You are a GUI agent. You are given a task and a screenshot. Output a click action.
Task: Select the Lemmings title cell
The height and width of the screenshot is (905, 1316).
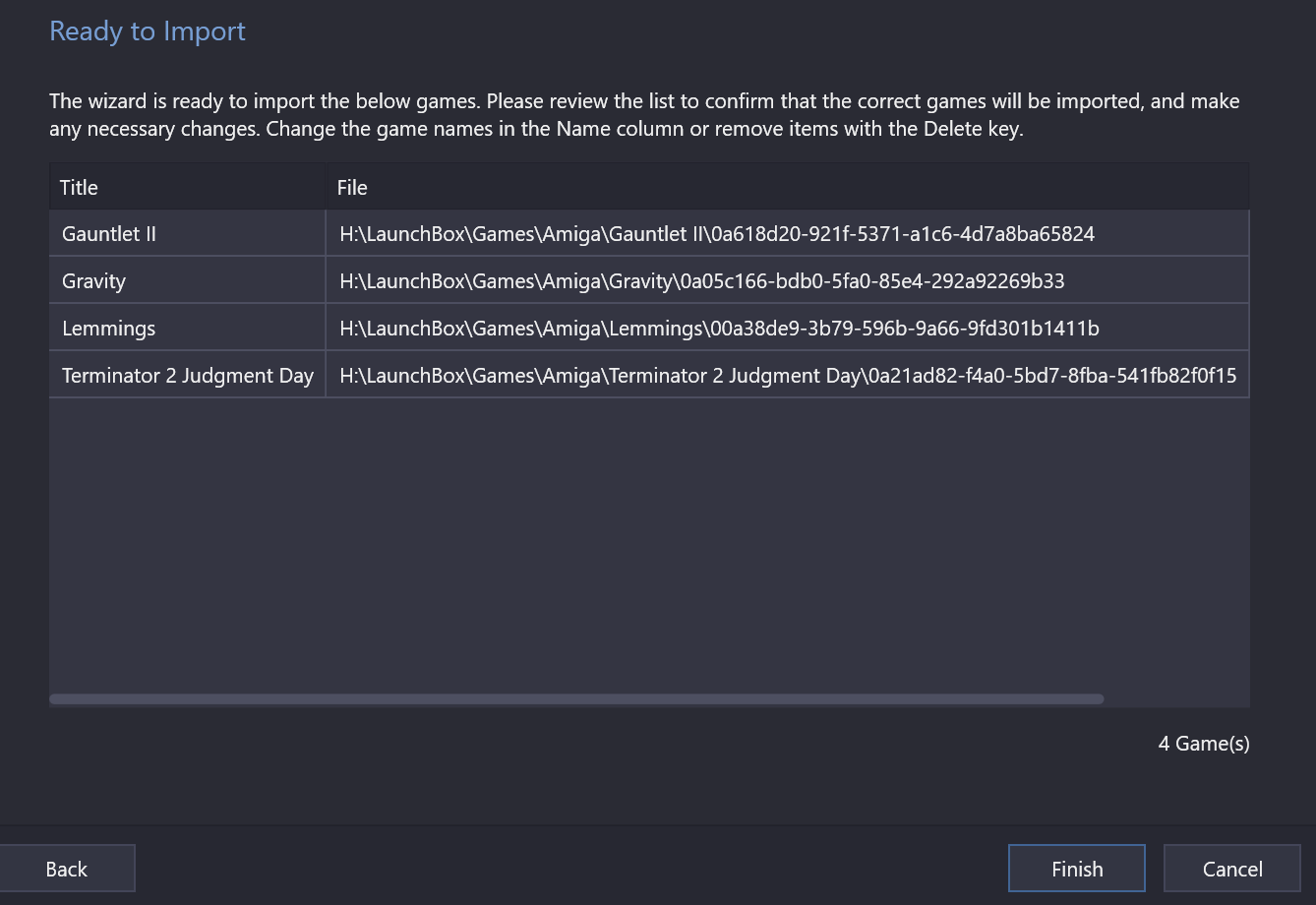coord(187,329)
